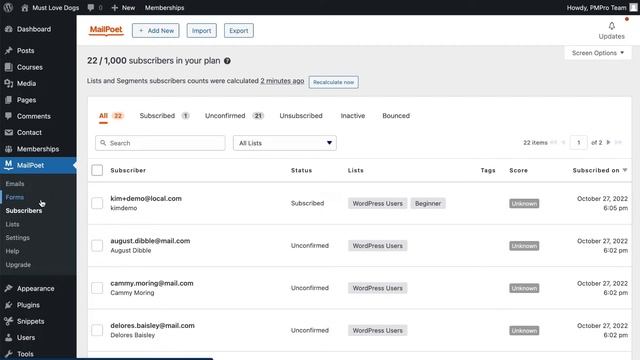Open Forms in MailPoet submenu
Screen dimensions: 640x360
(15, 197)
